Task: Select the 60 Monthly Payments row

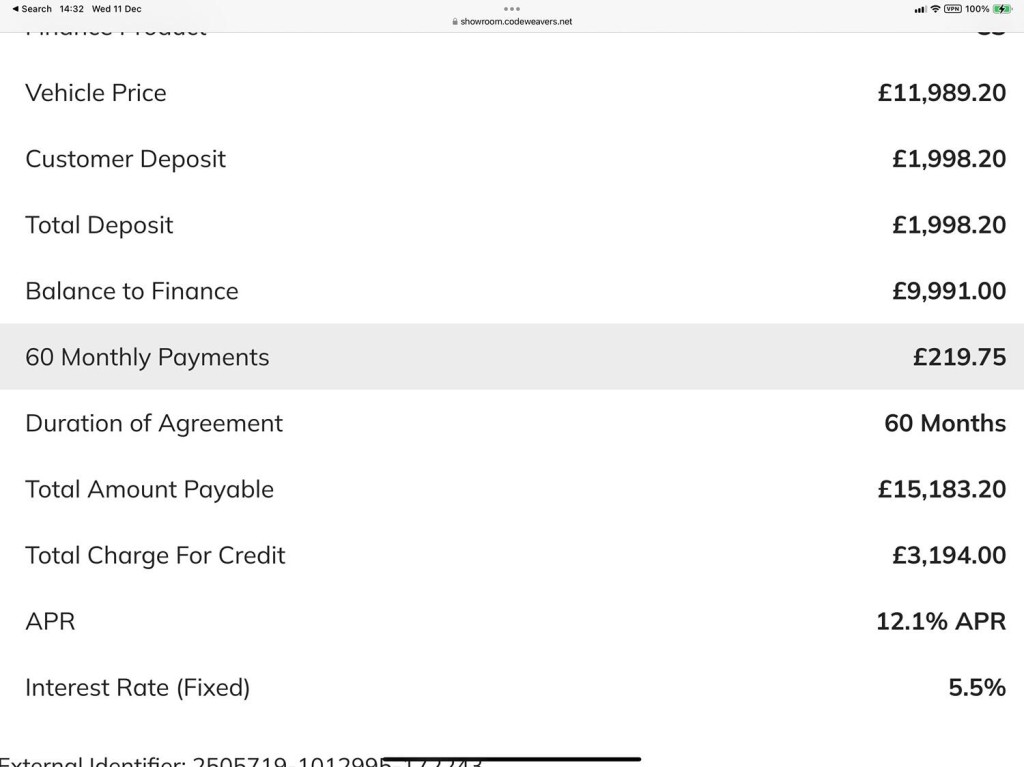Action: click(512, 357)
